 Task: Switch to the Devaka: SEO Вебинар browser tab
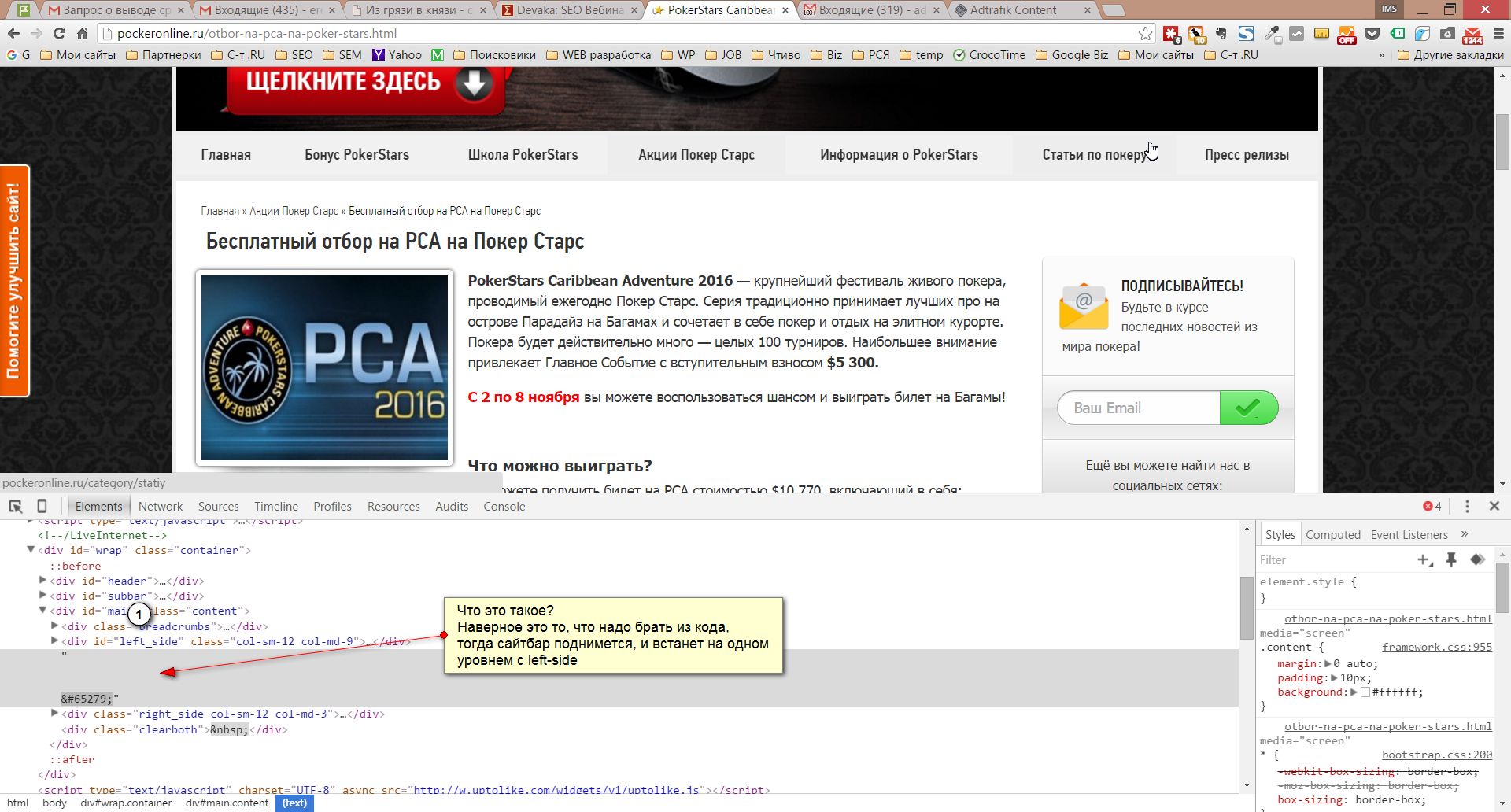(x=571, y=10)
